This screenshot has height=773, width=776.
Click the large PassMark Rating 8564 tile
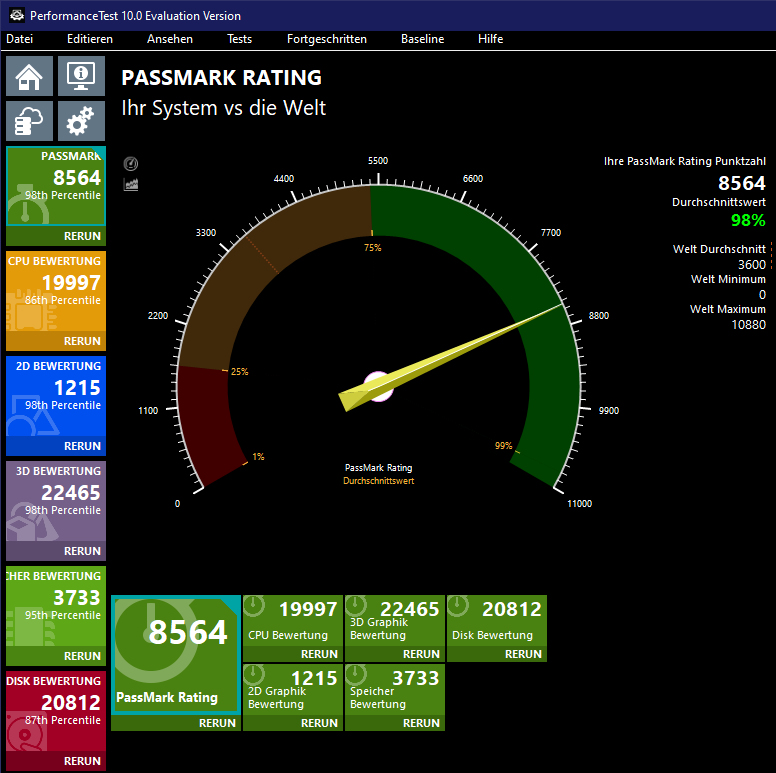click(x=176, y=655)
